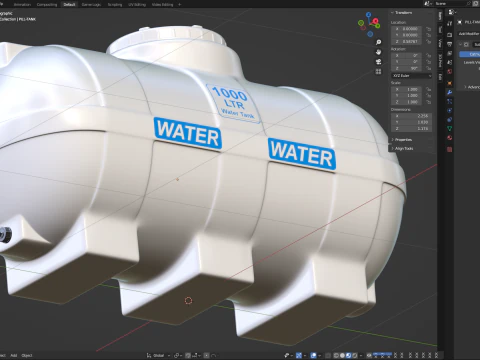This screenshot has width=480, height=360.
Task: Switch to solid viewport shading mode
Action: pyautogui.click(x=342, y=356)
